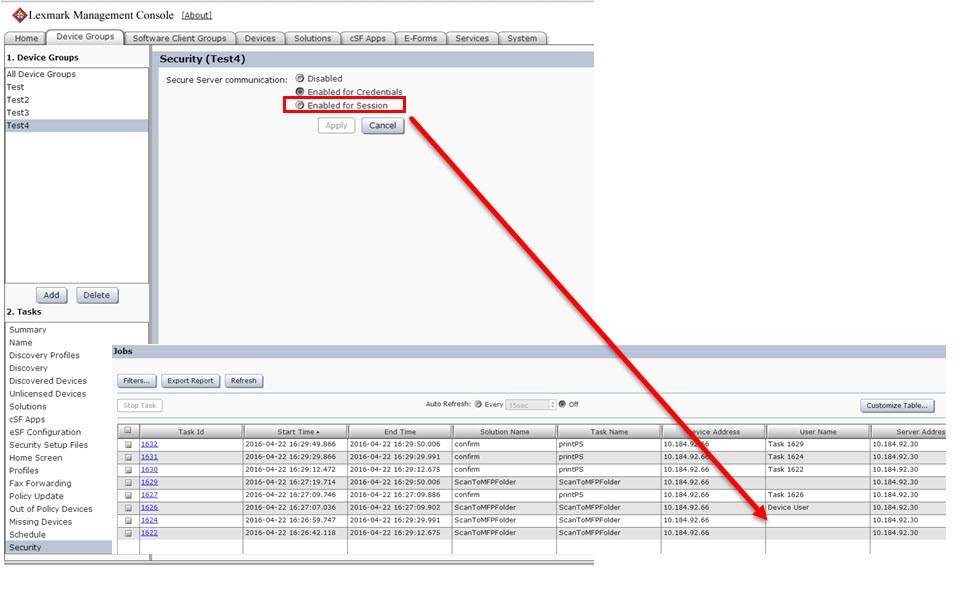Go to the eSF Apps tab

[368, 39]
